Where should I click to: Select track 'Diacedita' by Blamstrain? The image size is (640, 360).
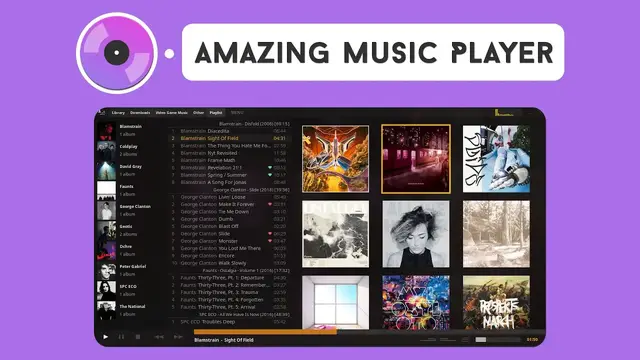coord(229,131)
